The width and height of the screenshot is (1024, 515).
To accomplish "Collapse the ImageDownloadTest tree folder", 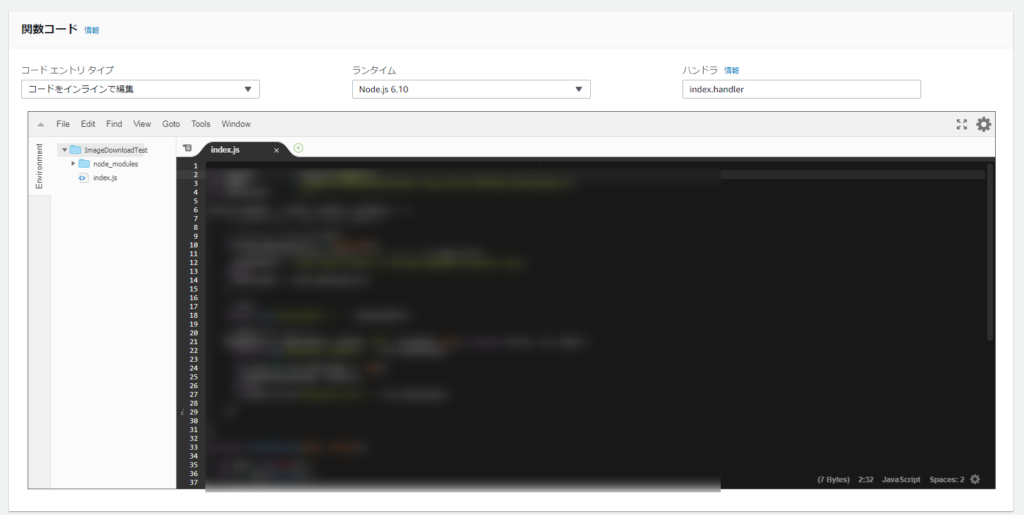I will tap(64, 149).
